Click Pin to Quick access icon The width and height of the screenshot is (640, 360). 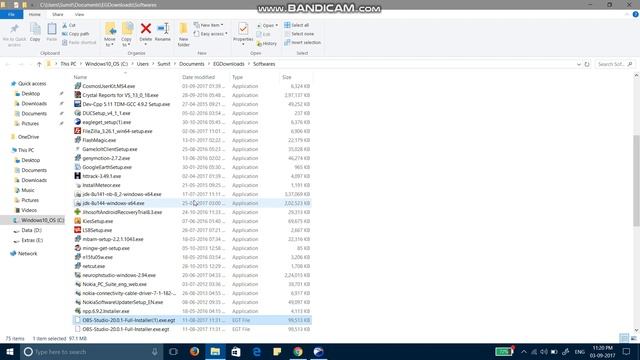(14, 34)
